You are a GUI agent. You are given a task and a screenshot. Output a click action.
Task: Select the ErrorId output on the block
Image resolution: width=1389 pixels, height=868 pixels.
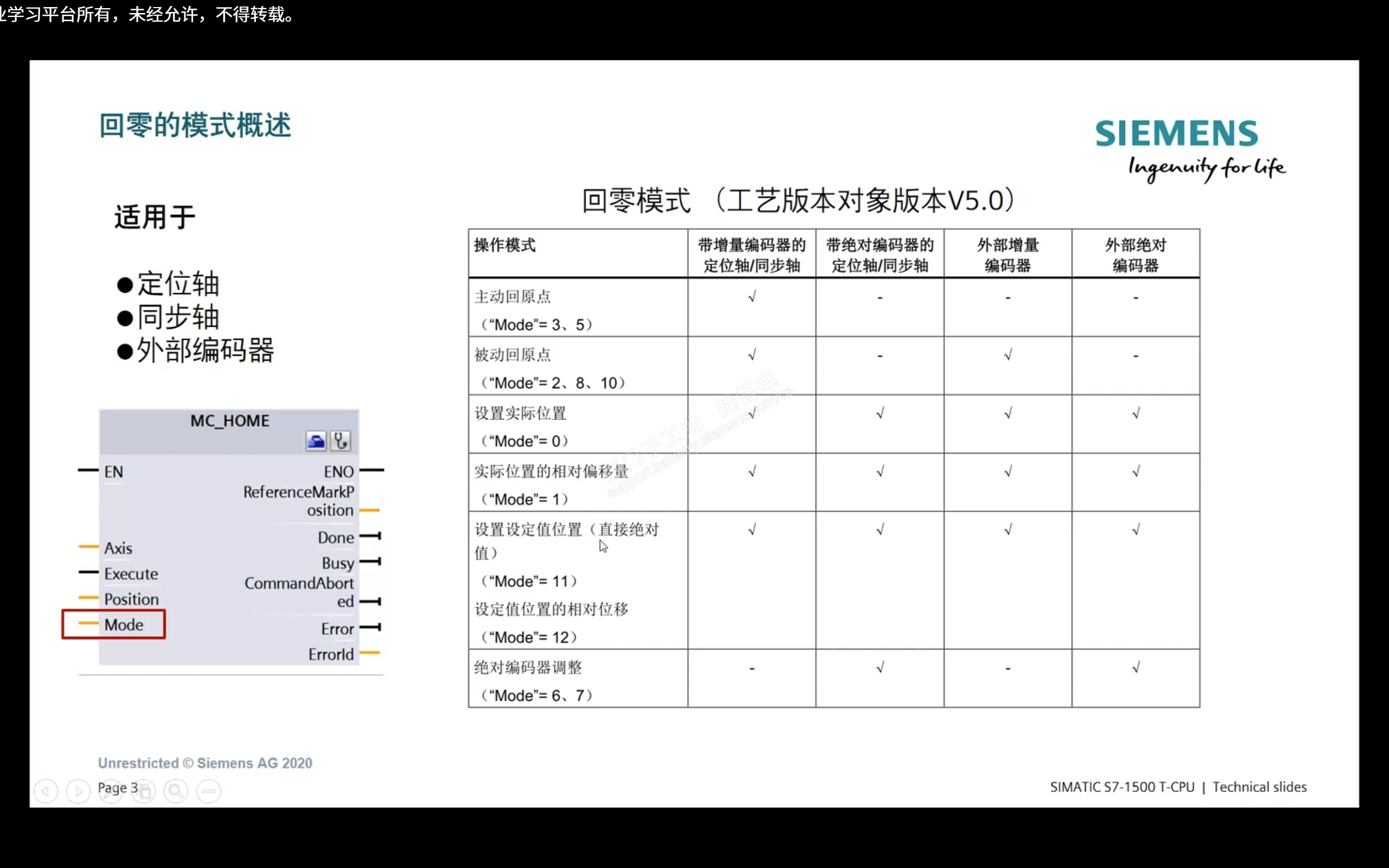(x=330, y=654)
